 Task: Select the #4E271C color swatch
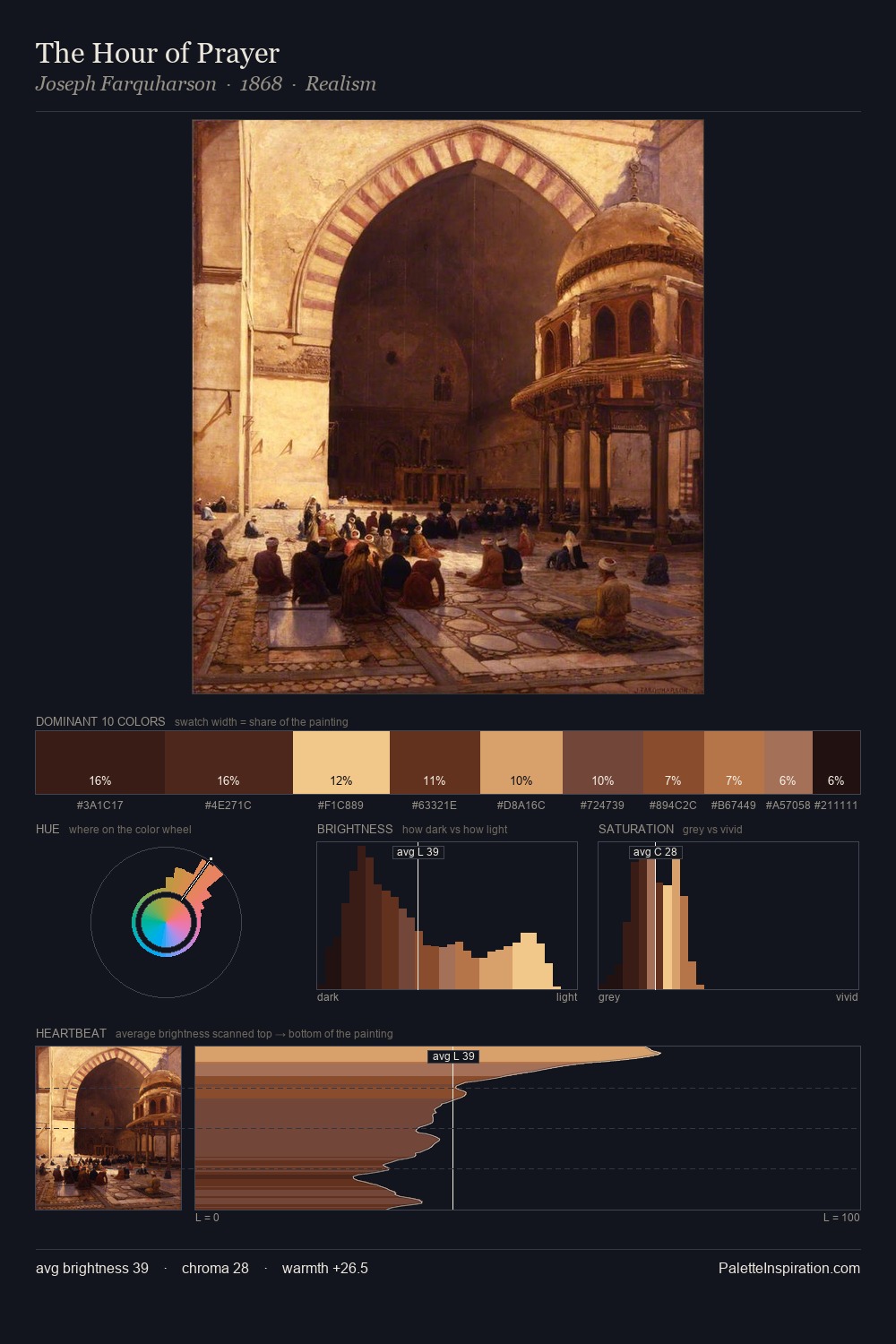tap(228, 762)
